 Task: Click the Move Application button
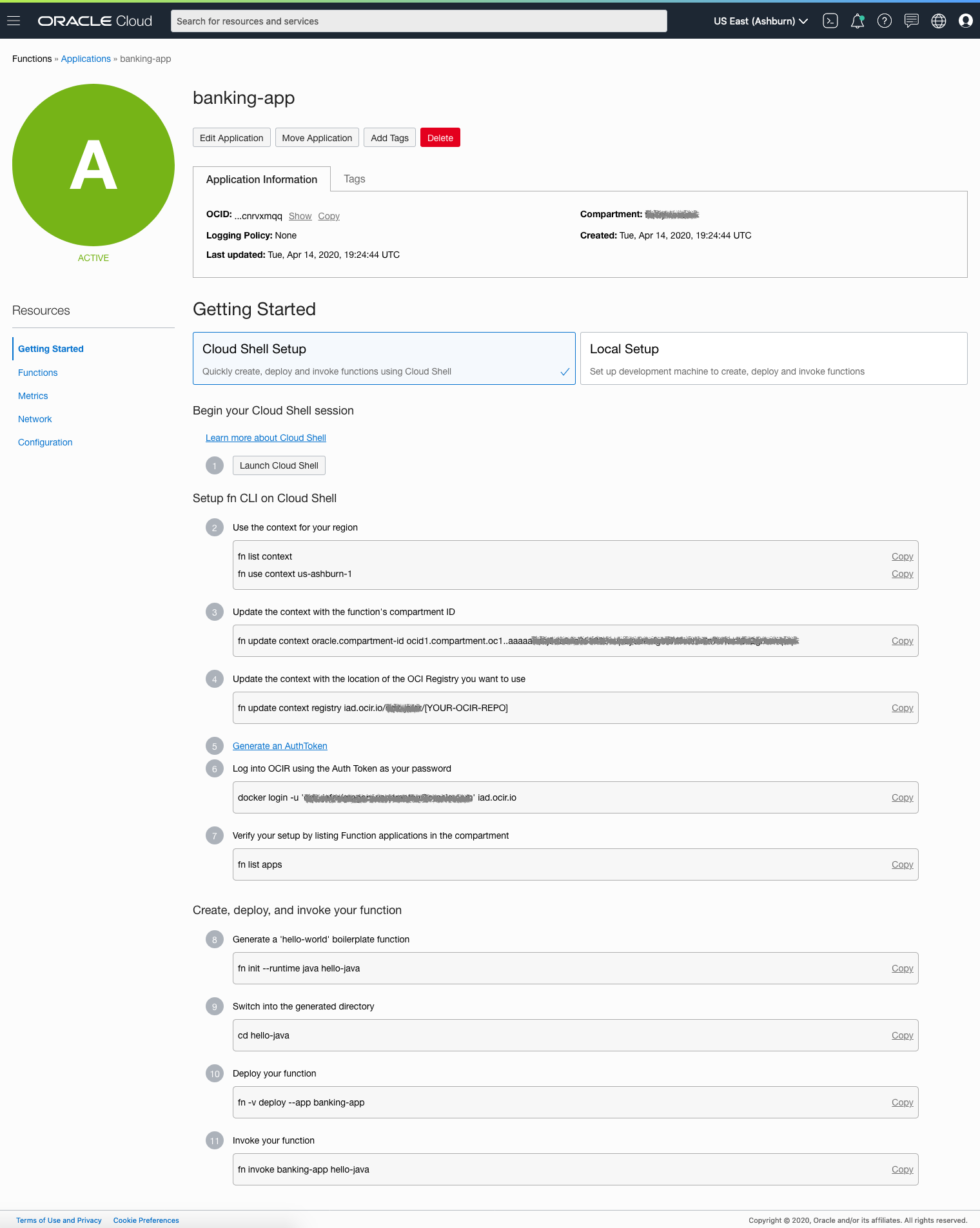pos(317,138)
